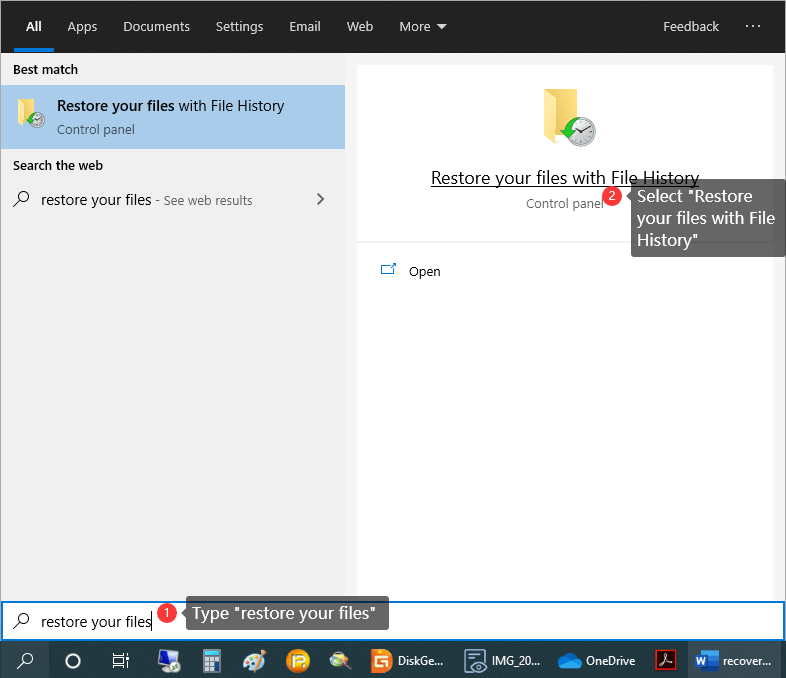Image resolution: width=786 pixels, height=678 pixels.
Task: Launch the Calculator from the taskbar
Action: pyautogui.click(x=211, y=660)
